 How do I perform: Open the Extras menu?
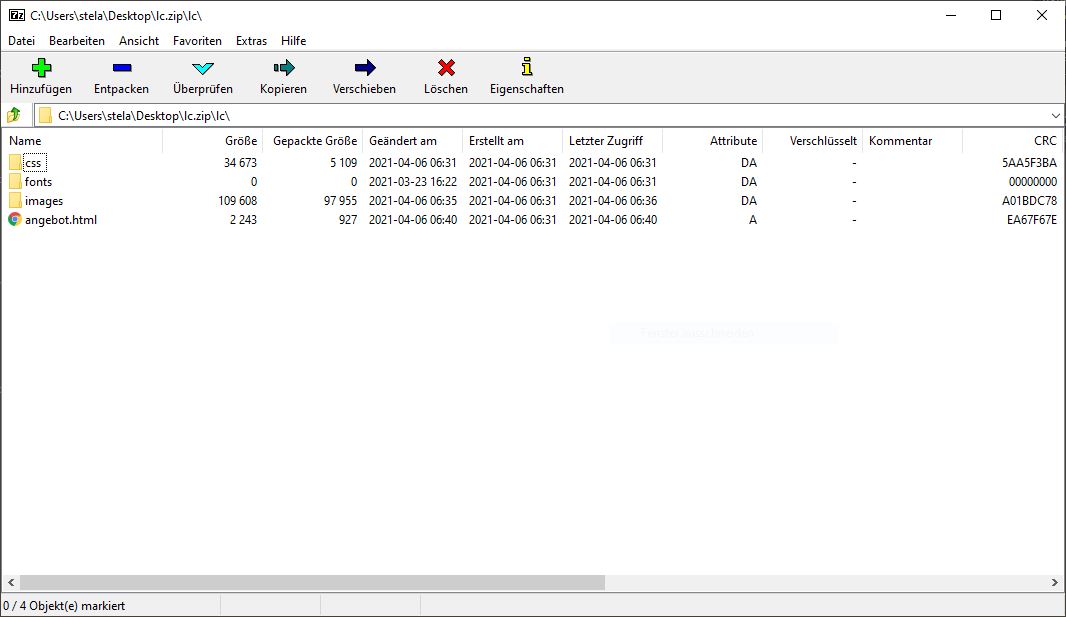tap(251, 41)
